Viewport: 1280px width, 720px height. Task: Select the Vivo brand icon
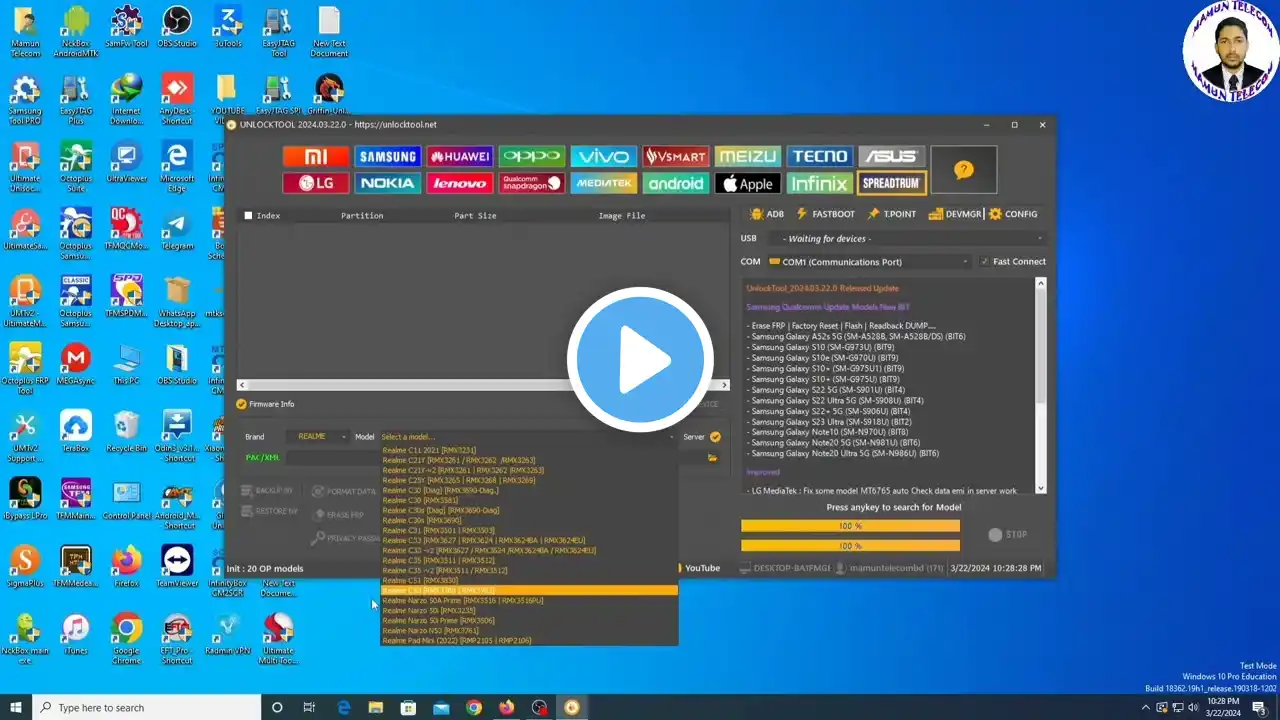click(x=604, y=156)
